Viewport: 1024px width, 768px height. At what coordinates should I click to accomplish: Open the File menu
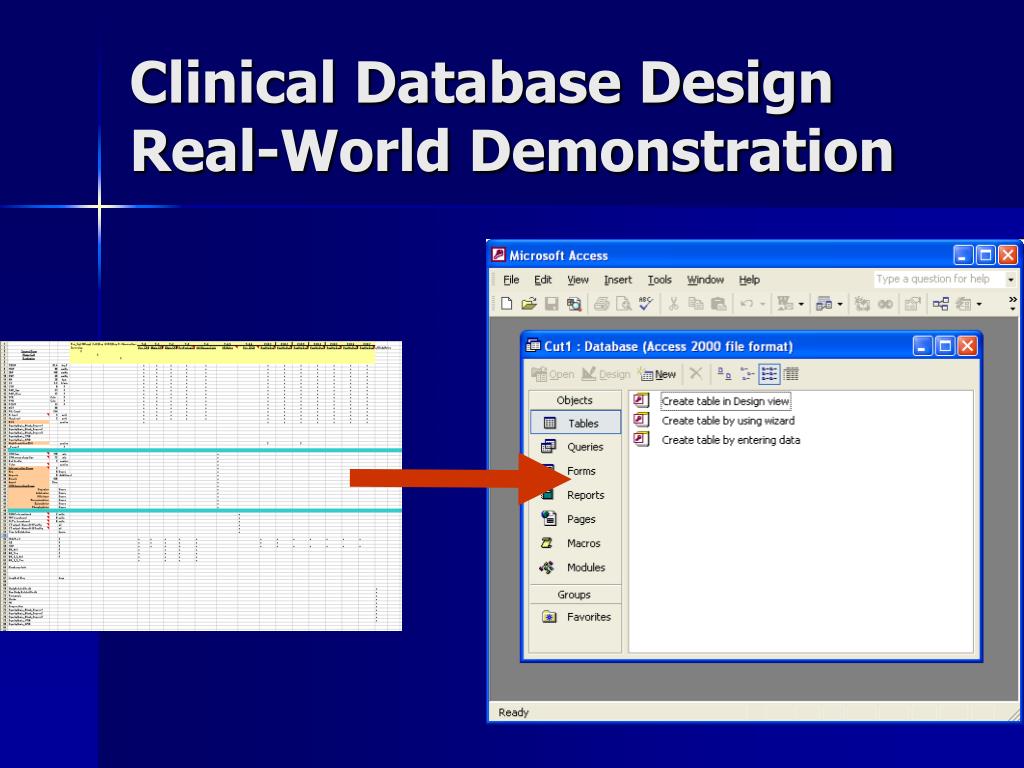click(511, 280)
